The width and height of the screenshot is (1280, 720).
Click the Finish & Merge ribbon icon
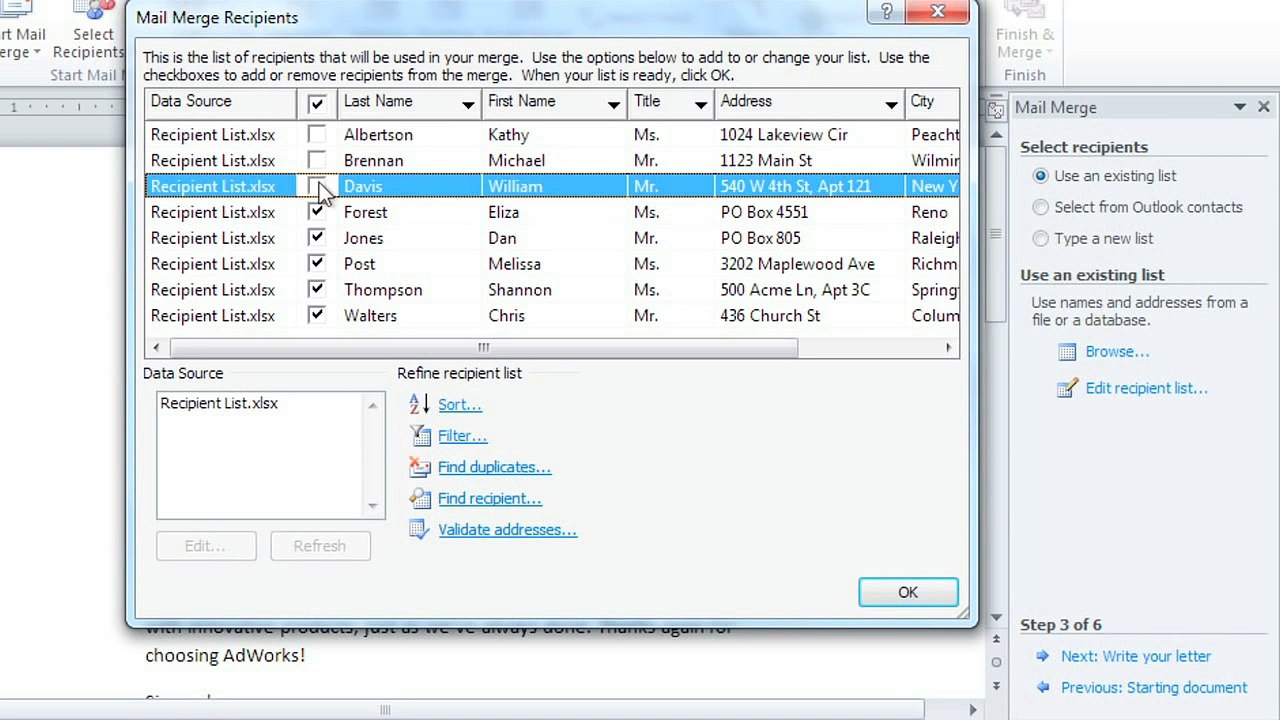[x=1024, y=10]
